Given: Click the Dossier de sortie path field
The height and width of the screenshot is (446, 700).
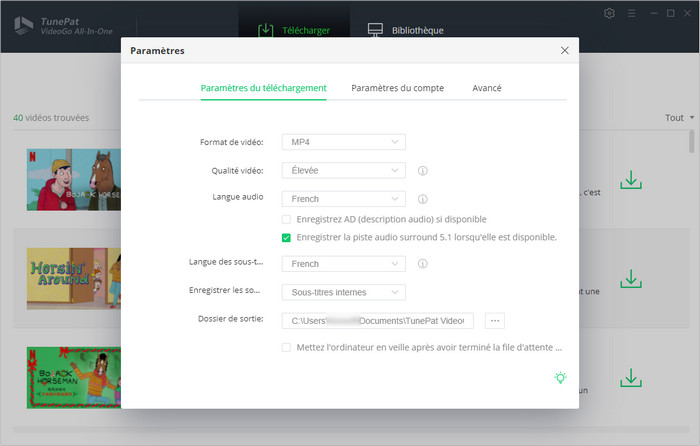Looking at the screenshot, I should pyautogui.click(x=377, y=321).
